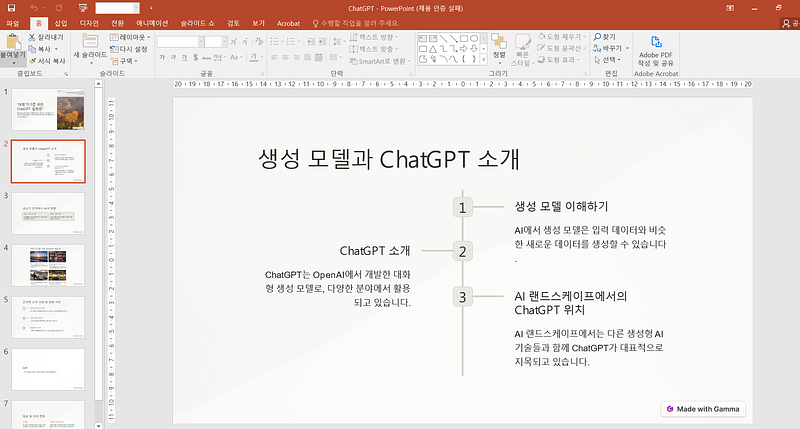This screenshot has width=800, height=429.
Task: Click Copy (복사) icon
Action: coord(32,49)
